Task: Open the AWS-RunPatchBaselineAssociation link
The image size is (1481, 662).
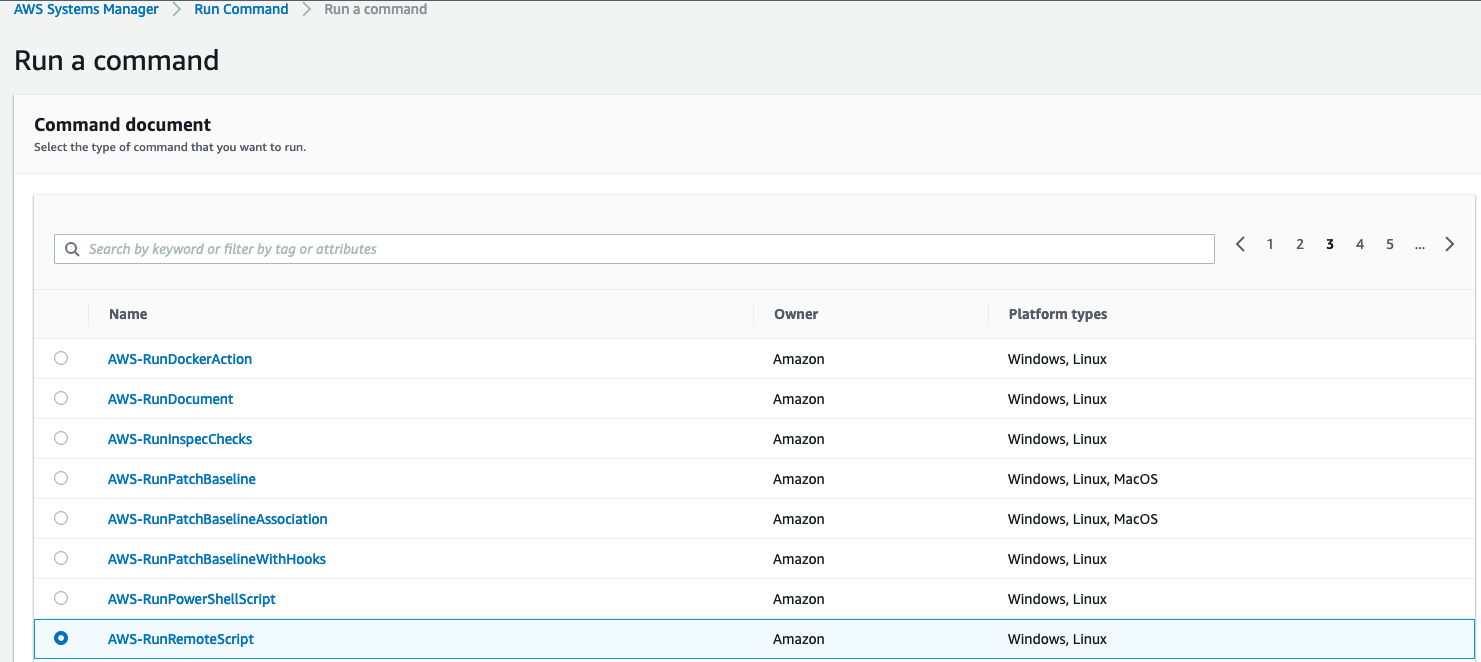Action: 218,519
